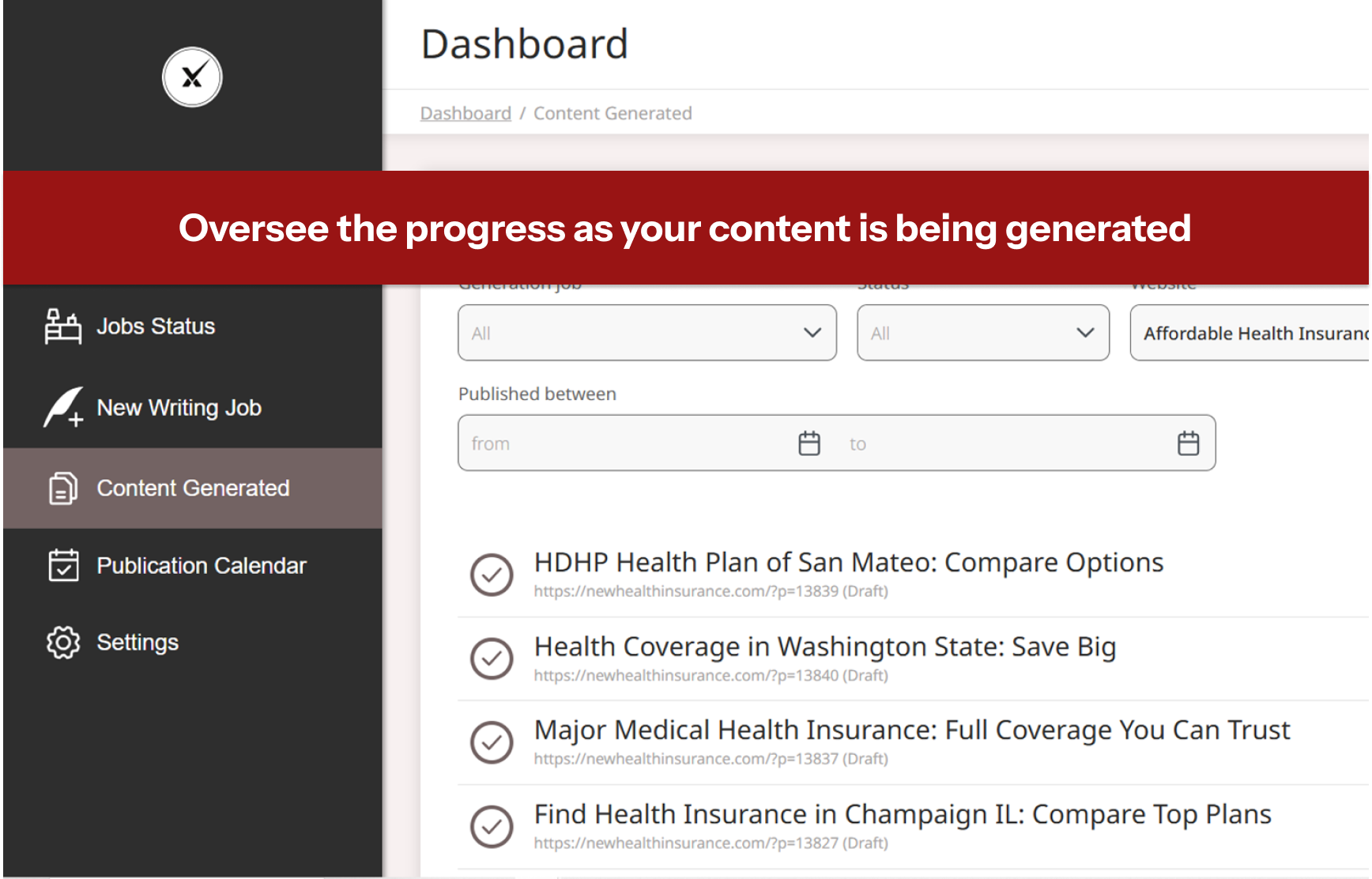This screenshot has height=879, width=1372.
Task: Toggle check circle for Champaign IL article
Action: click(x=492, y=826)
